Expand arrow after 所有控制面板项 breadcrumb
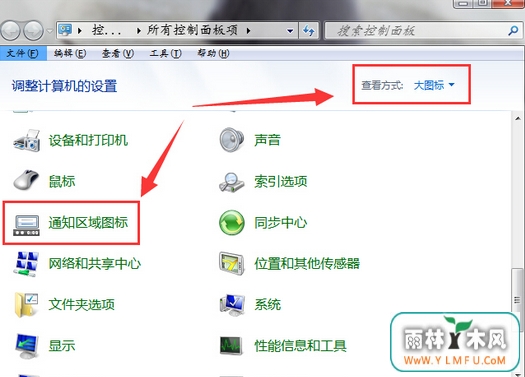The image size is (525, 377). [x=248, y=31]
